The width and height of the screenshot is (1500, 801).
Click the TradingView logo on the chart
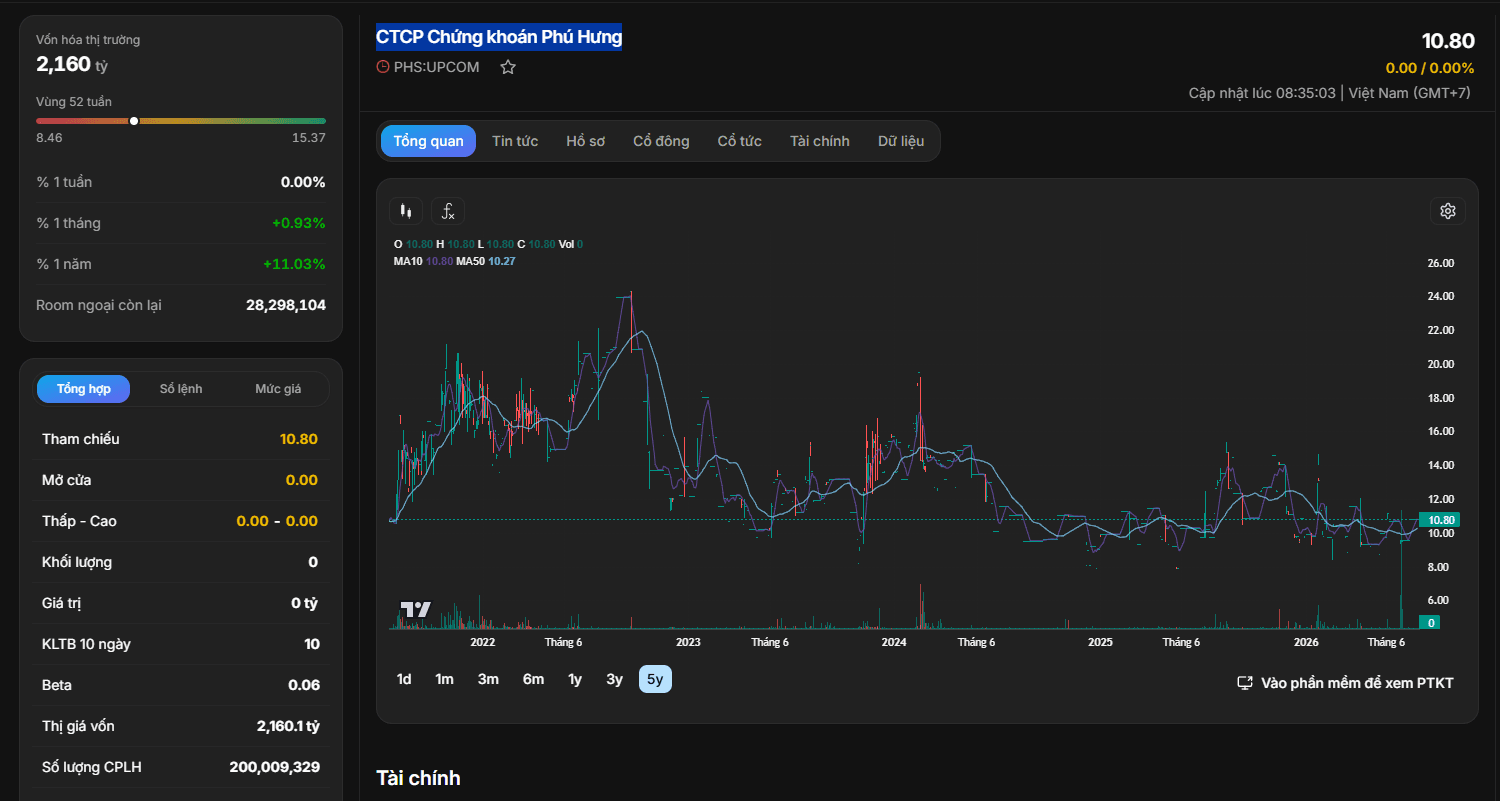415,609
